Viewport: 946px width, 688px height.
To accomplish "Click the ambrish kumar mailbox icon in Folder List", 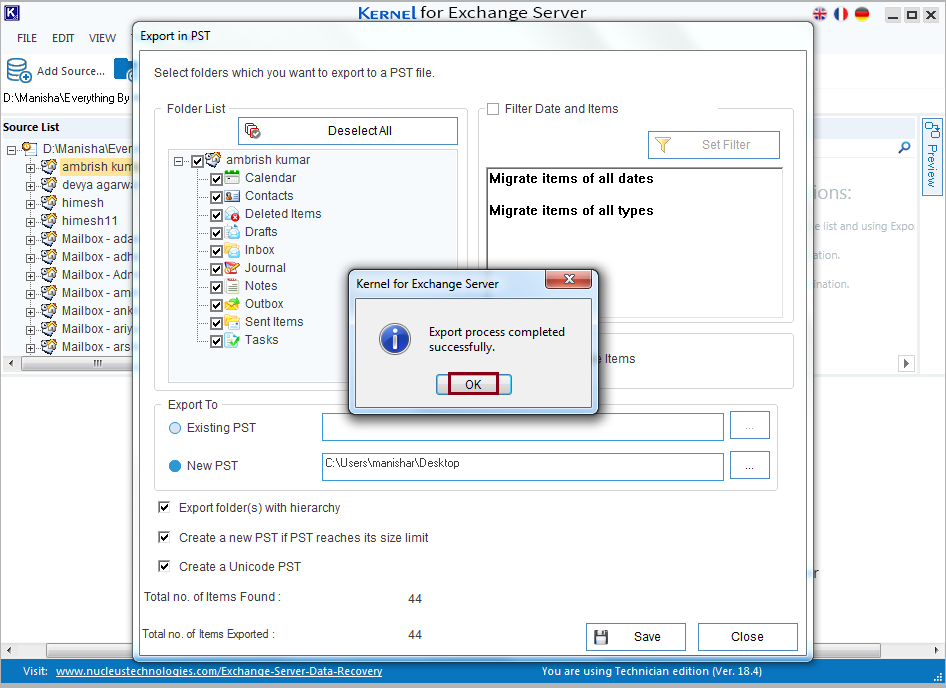I will point(213,159).
